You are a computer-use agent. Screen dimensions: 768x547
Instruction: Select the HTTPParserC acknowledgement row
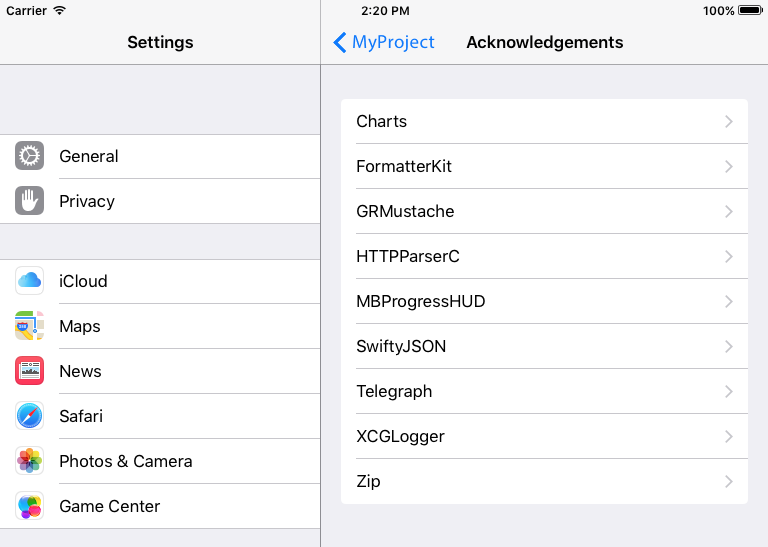click(408, 256)
